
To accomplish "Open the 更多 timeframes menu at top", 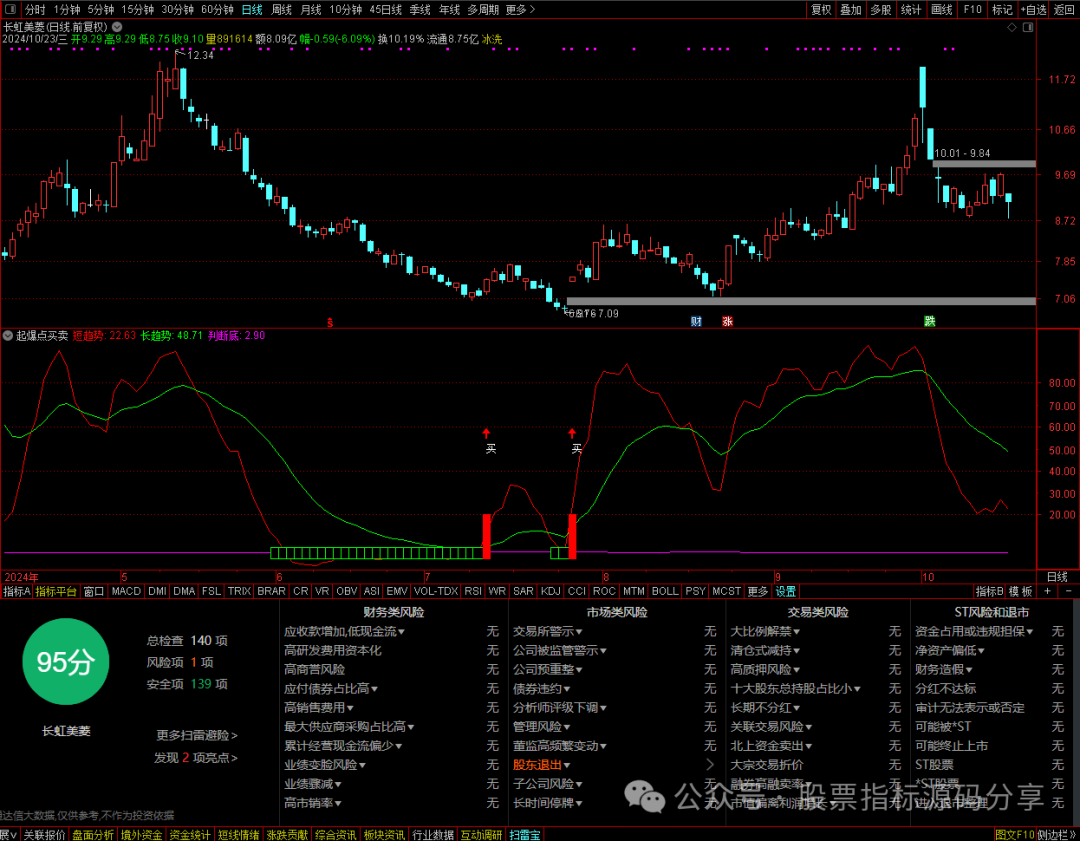I will click(x=520, y=10).
